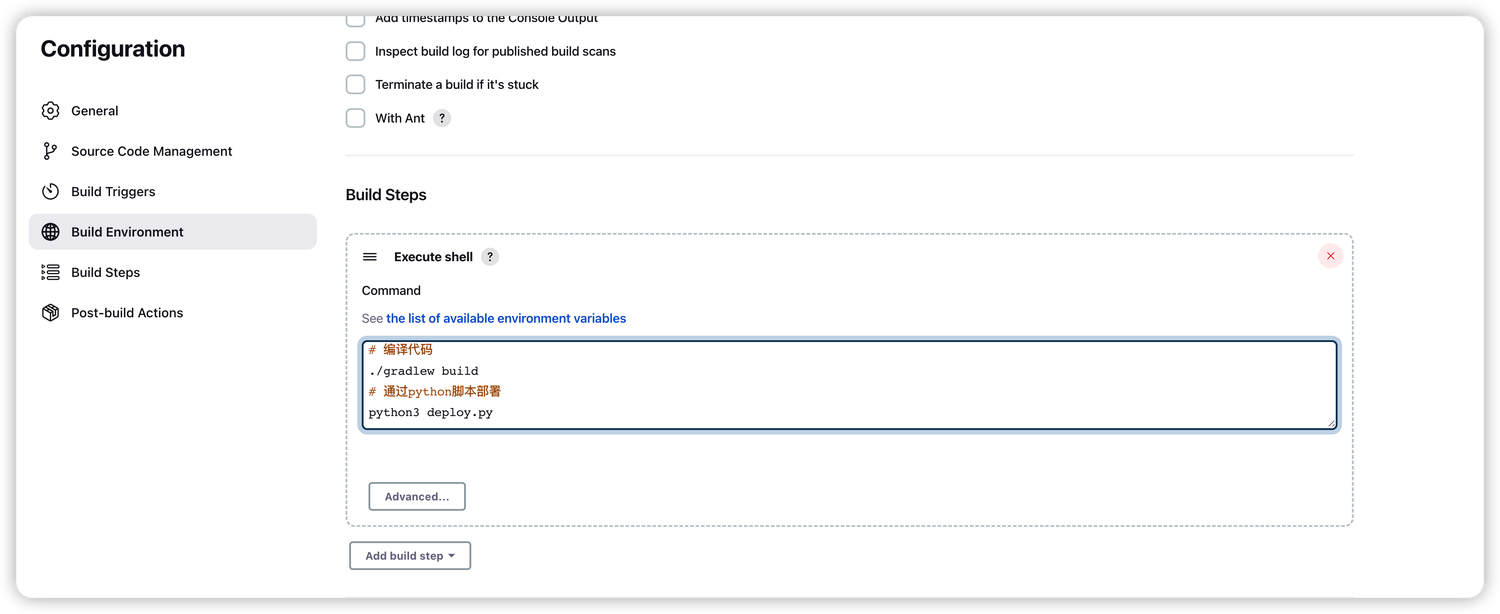The image size is (1500, 614).
Task: Click the Build Steps list icon
Action: point(50,272)
